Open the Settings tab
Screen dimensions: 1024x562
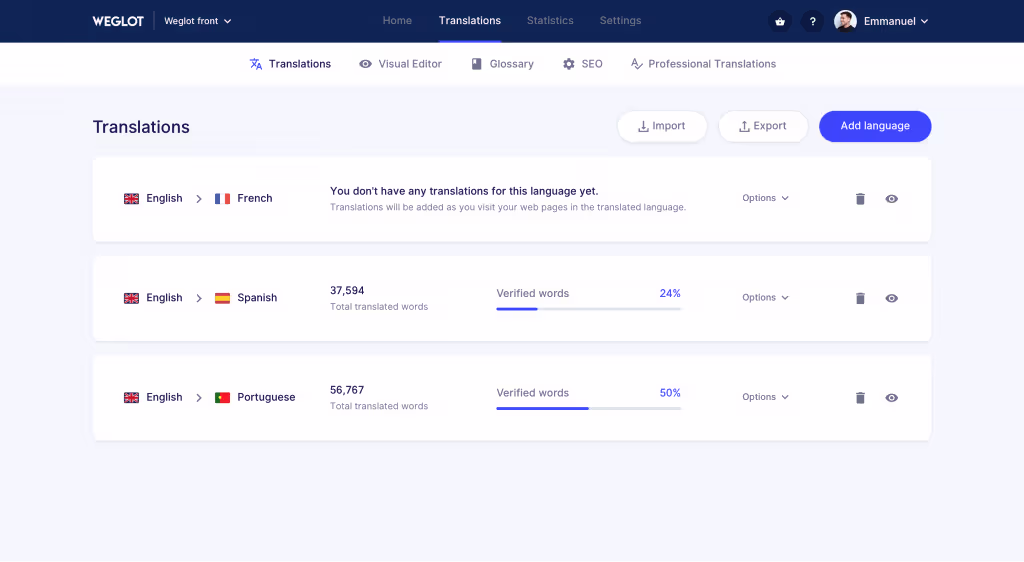tap(620, 20)
